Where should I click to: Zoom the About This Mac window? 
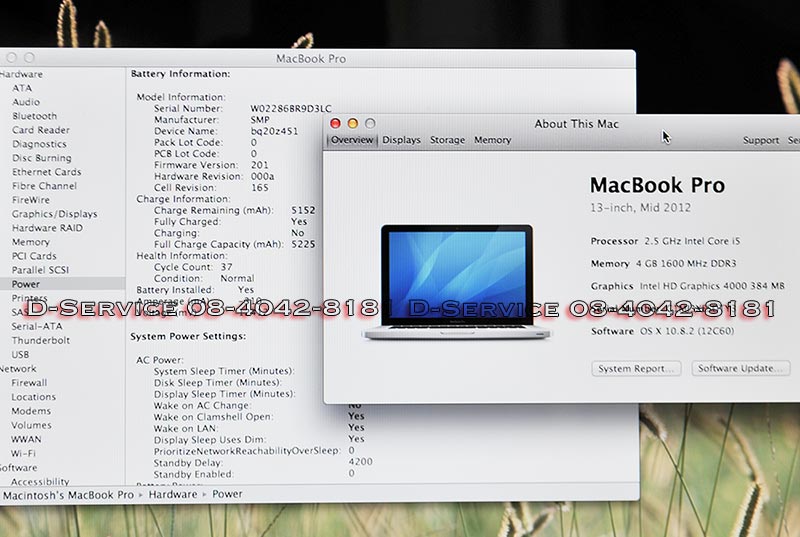[x=370, y=123]
